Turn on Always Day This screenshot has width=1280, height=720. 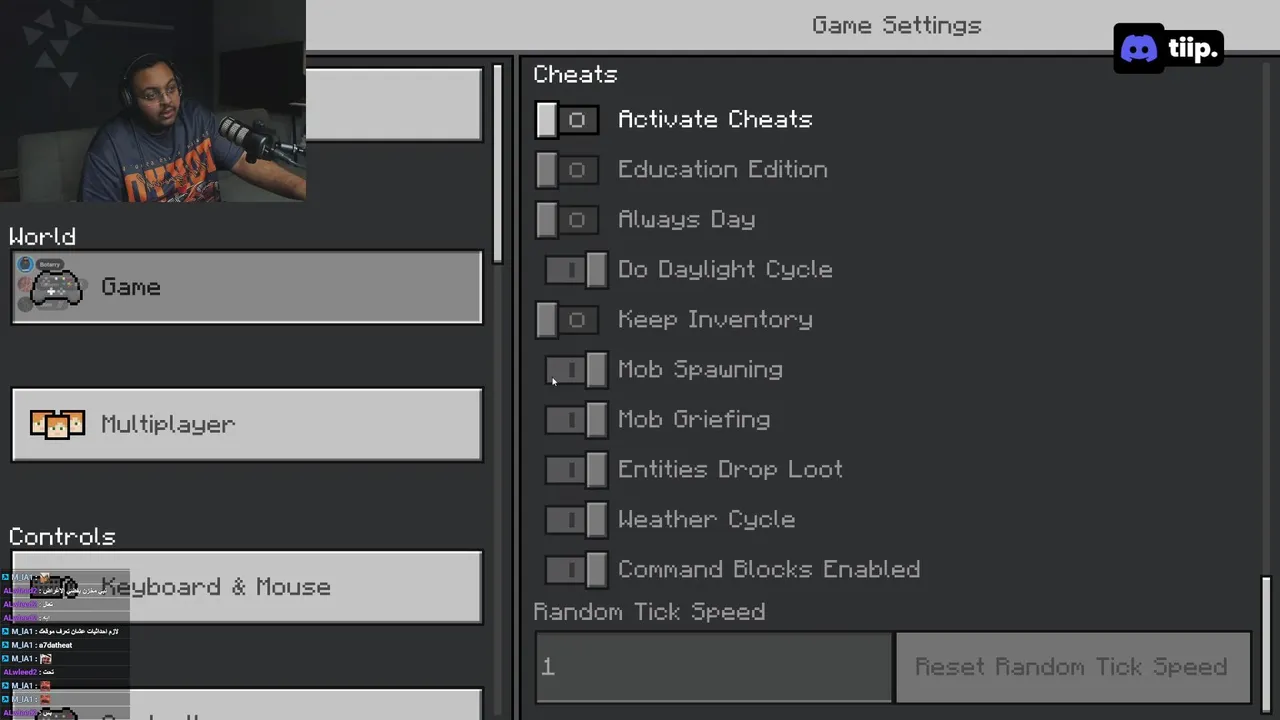tap(568, 220)
